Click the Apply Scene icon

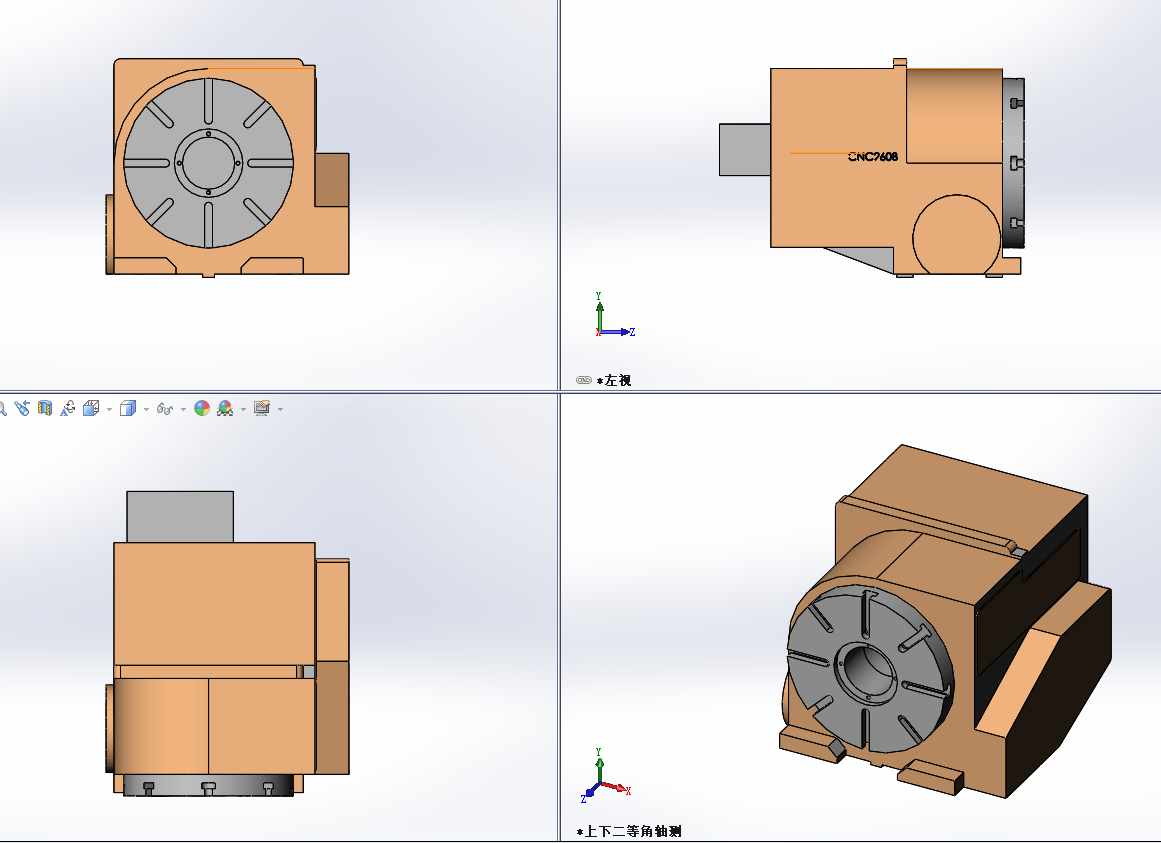pyautogui.click(x=225, y=408)
